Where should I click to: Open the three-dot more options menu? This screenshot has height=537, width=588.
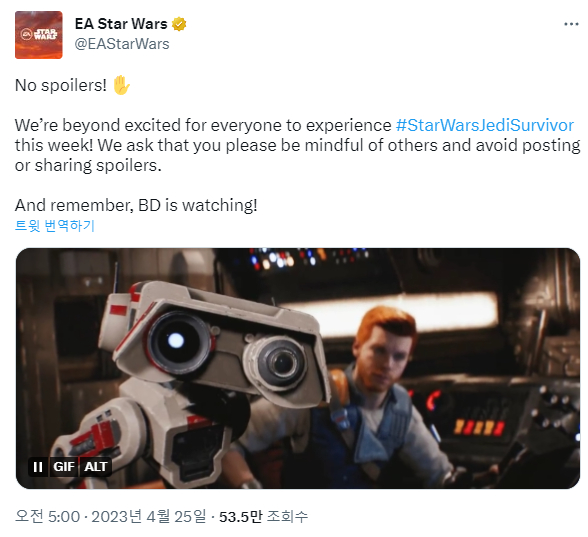tap(571, 24)
